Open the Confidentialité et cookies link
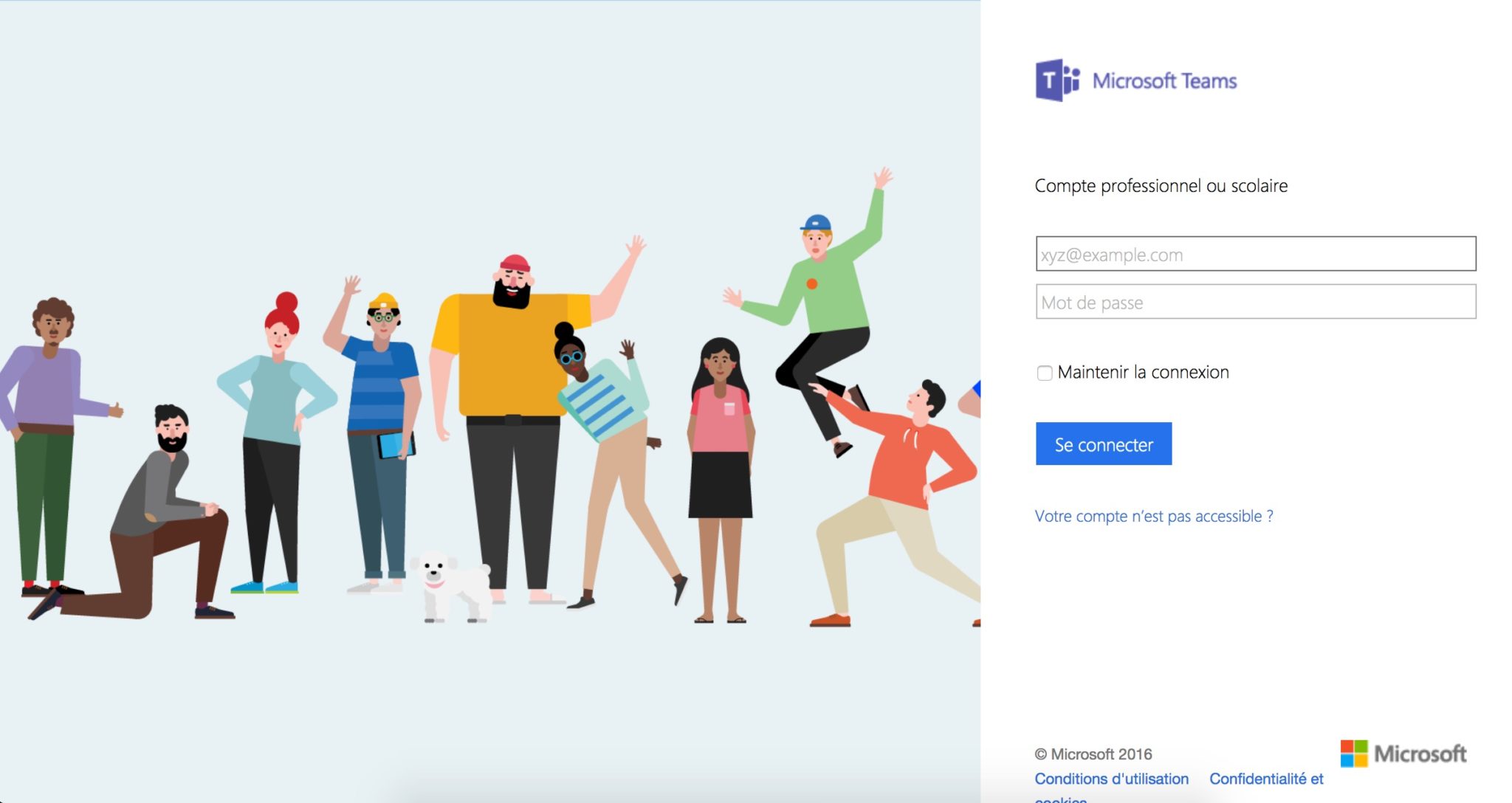Screen dimensions: 1512x803 coord(1265,779)
